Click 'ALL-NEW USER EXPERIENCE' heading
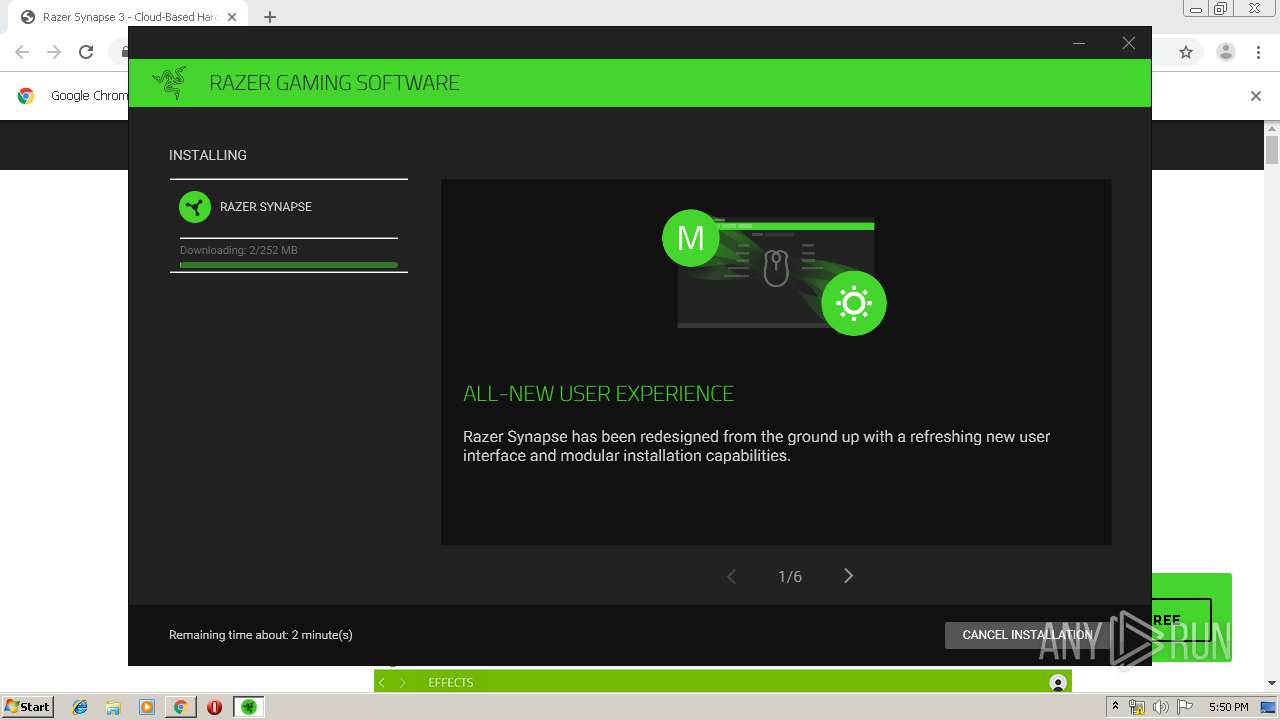Screen dimensions: 1280x720 (x=598, y=394)
